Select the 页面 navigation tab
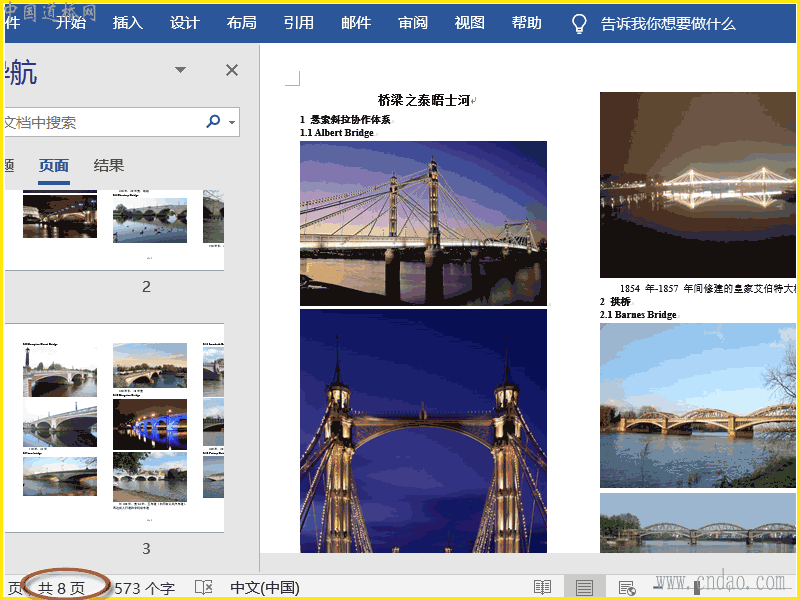The width and height of the screenshot is (800, 600). click(54, 166)
